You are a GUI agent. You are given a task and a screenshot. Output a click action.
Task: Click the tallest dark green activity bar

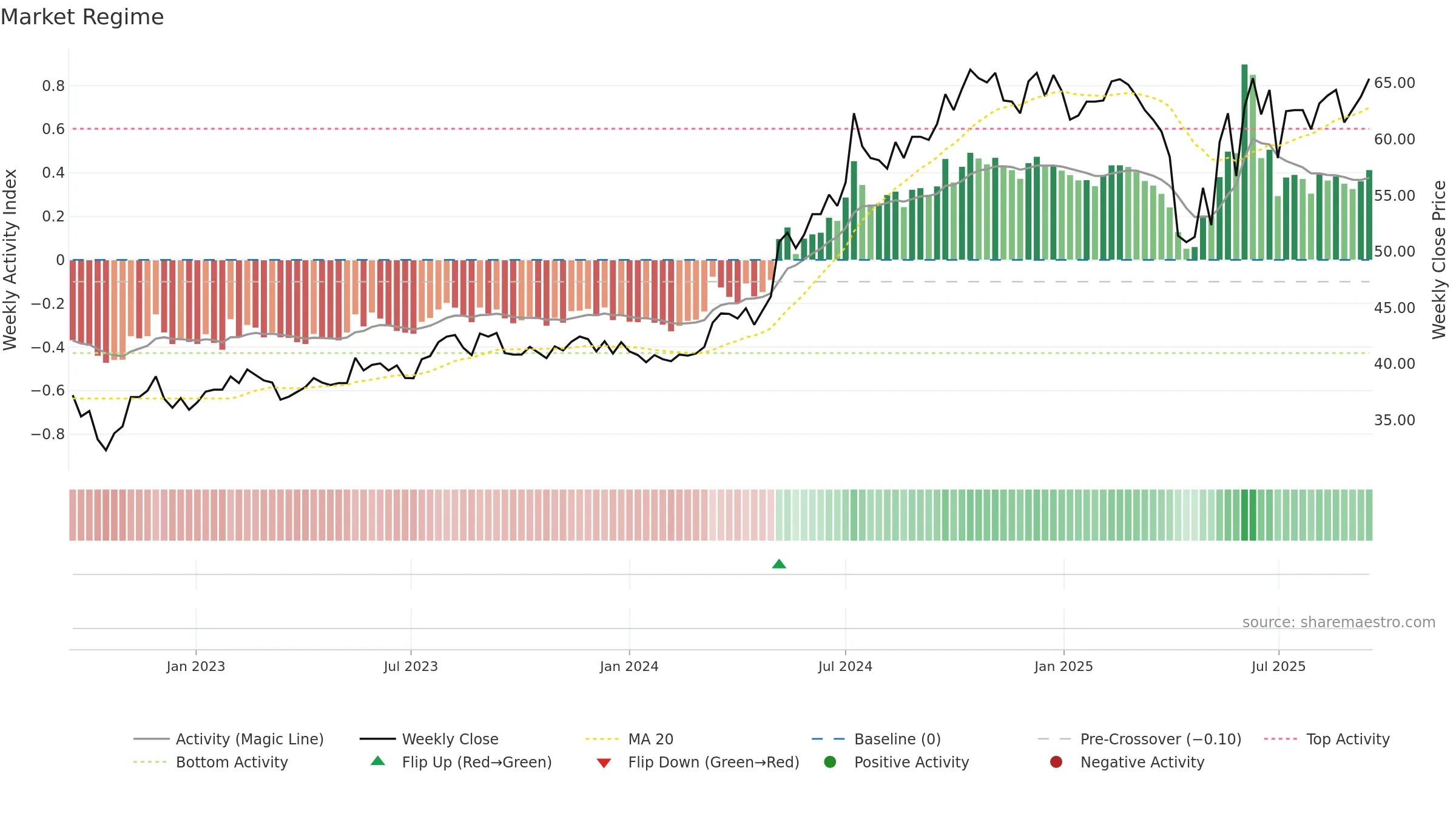click(x=1244, y=162)
